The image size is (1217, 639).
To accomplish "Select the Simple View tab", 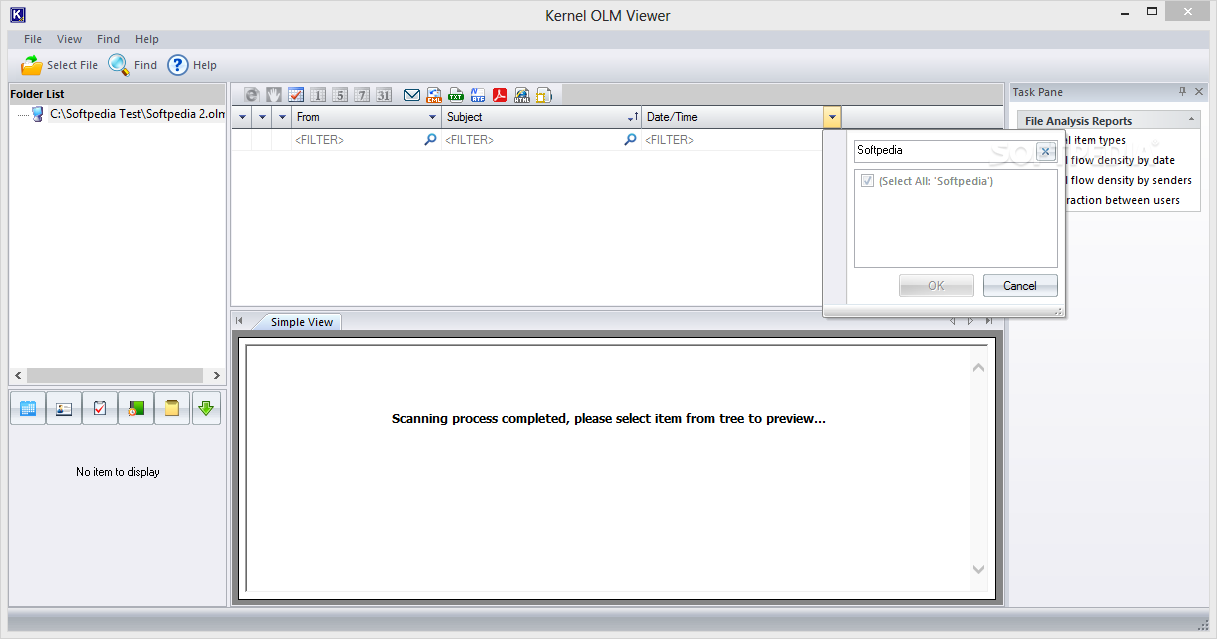I will (301, 322).
